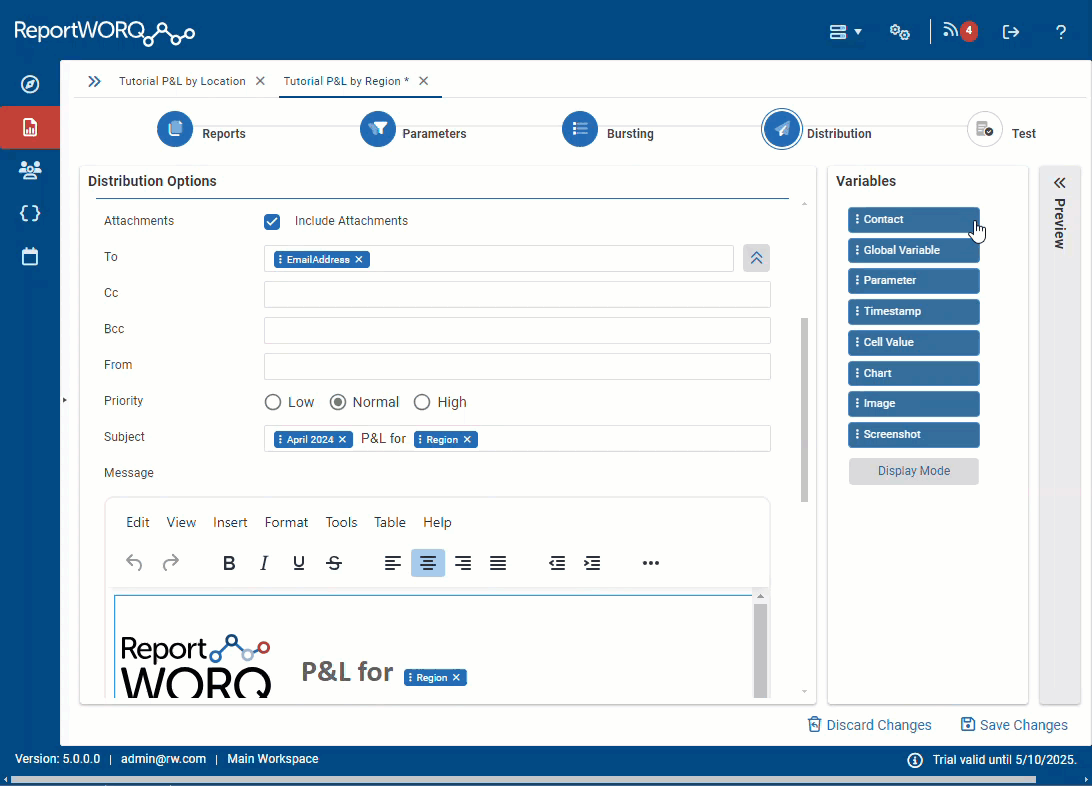The image size is (1092, 786).
Task: Click the Display Mode button
Action: pyautogui.click(x=914, y=471)
